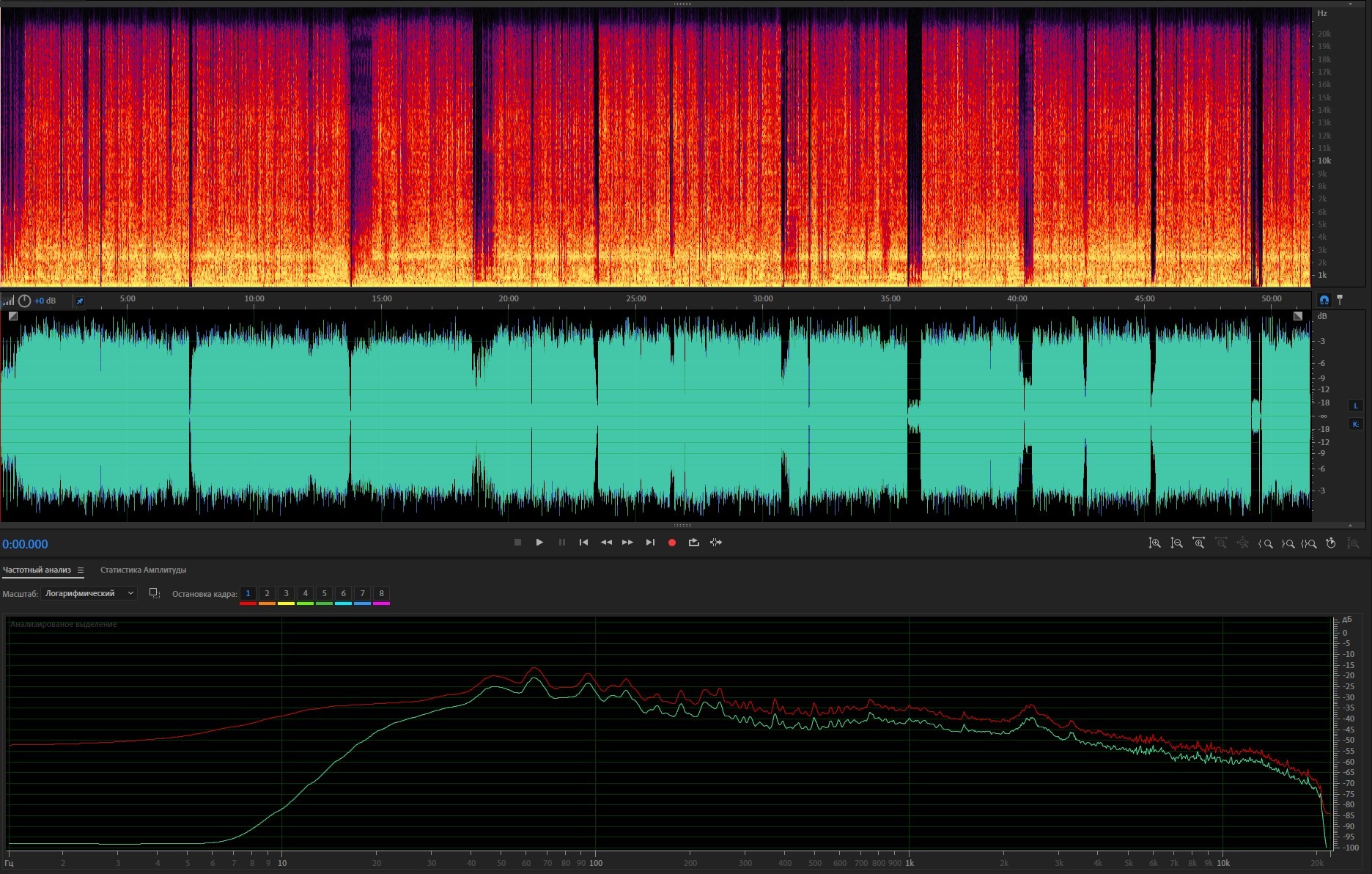Click the zoom to time stopwatch icon
Image resolution: width=1372 pixels, height=874 pixels.
tap(1331, 543)
